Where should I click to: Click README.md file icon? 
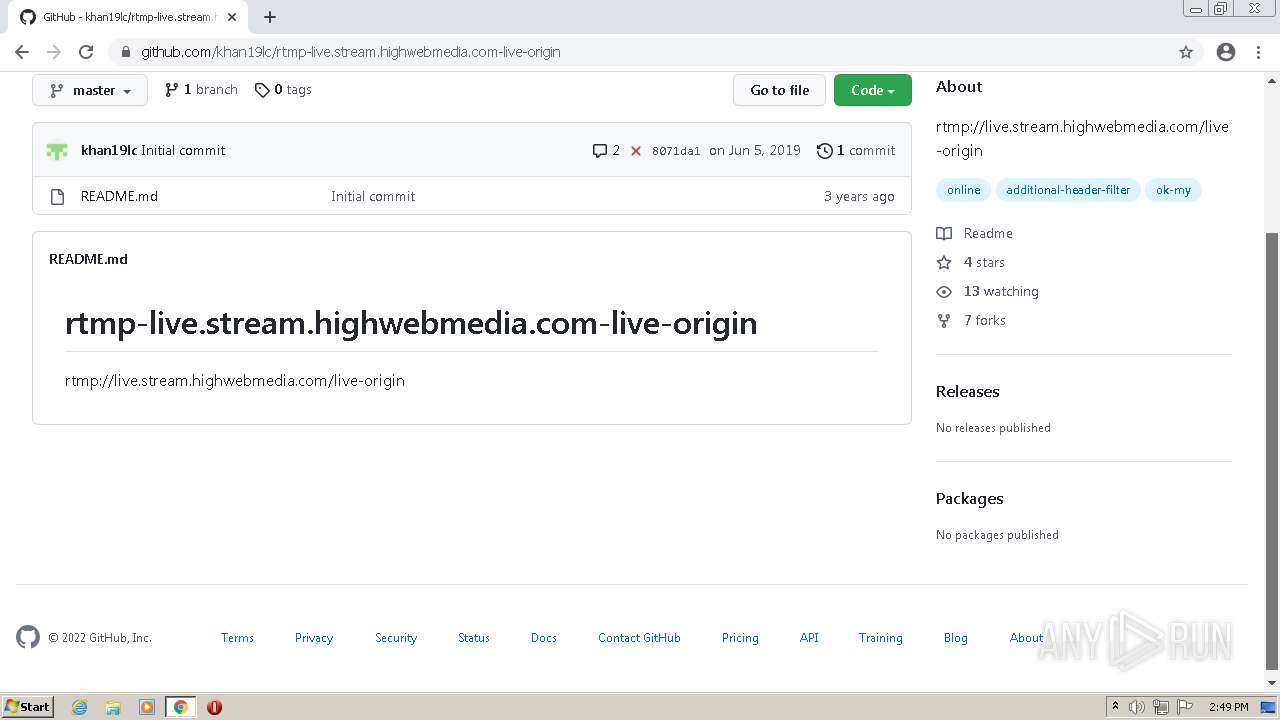tap(57, 196)
